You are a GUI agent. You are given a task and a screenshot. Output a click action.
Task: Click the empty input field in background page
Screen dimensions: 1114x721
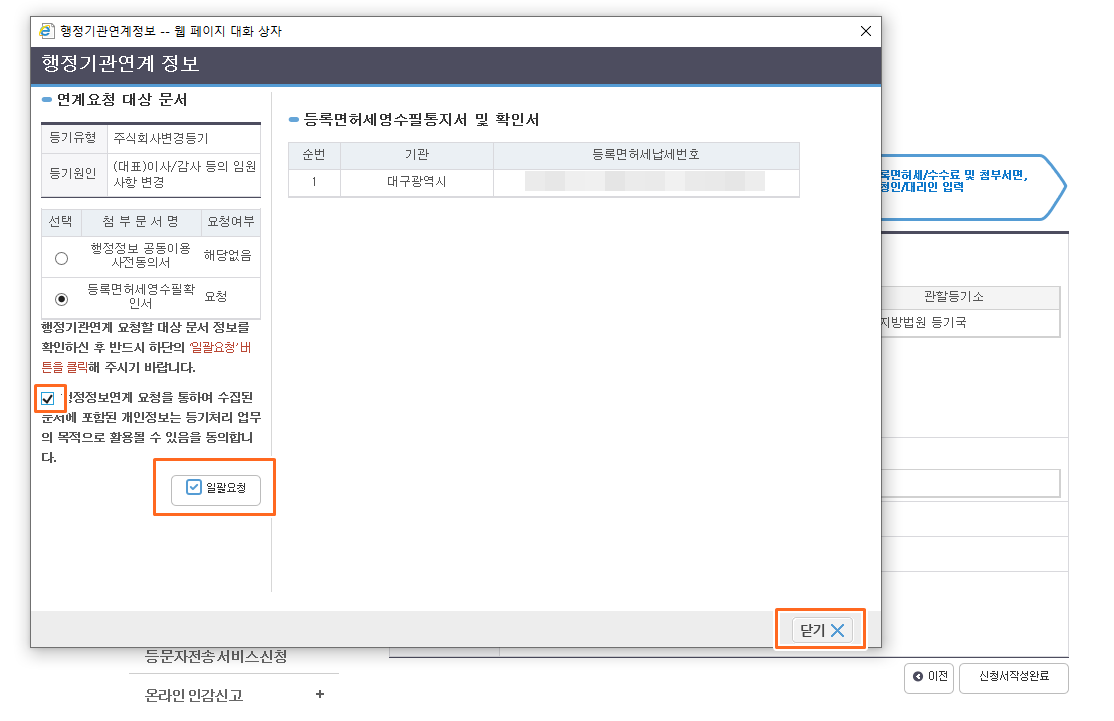(970, 483)
